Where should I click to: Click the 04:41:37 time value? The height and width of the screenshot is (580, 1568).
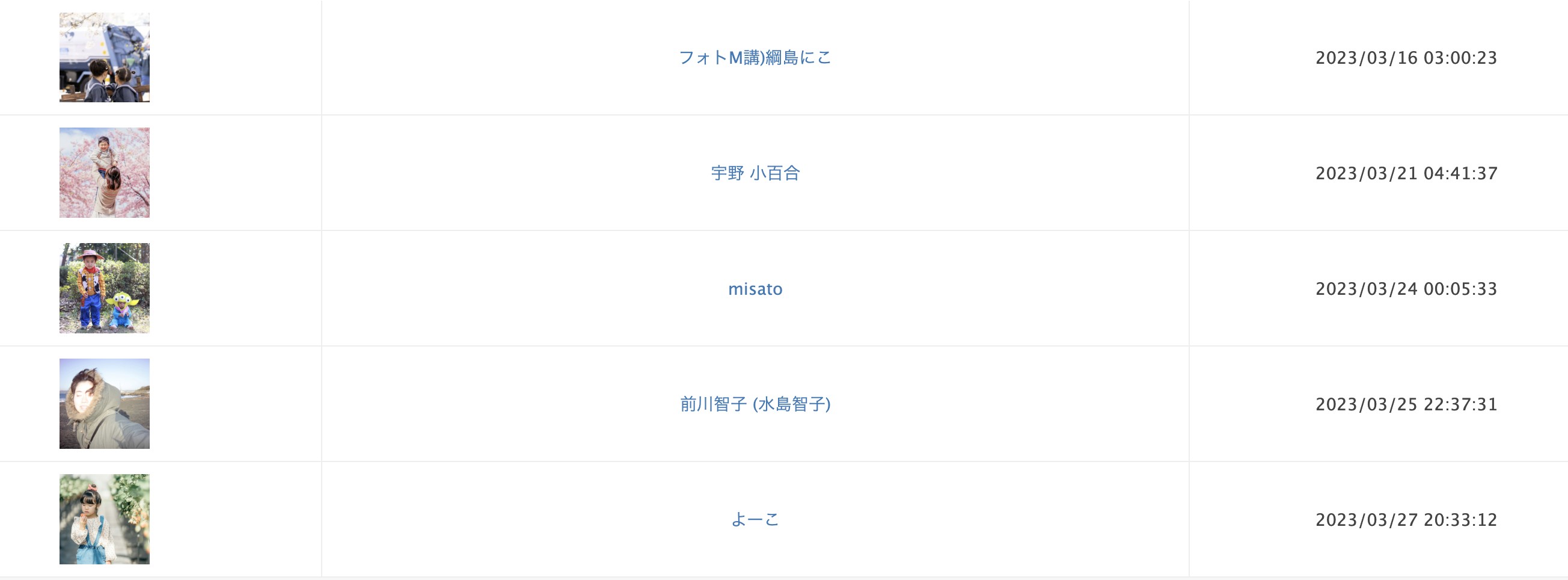(x=1461, y=174)
